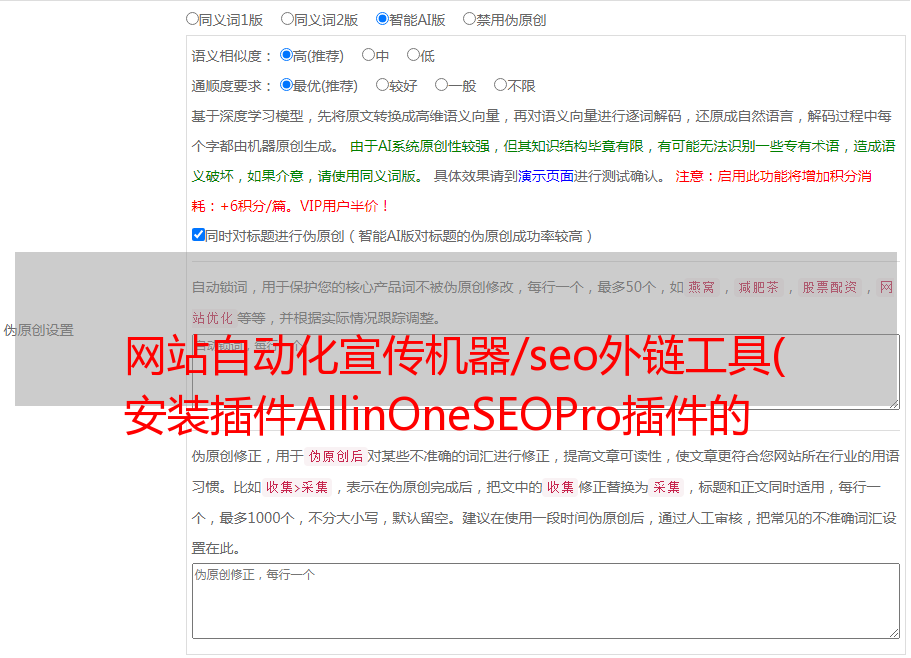
Task: Open the 演示页面 link
Action: [x=546, y=176]
